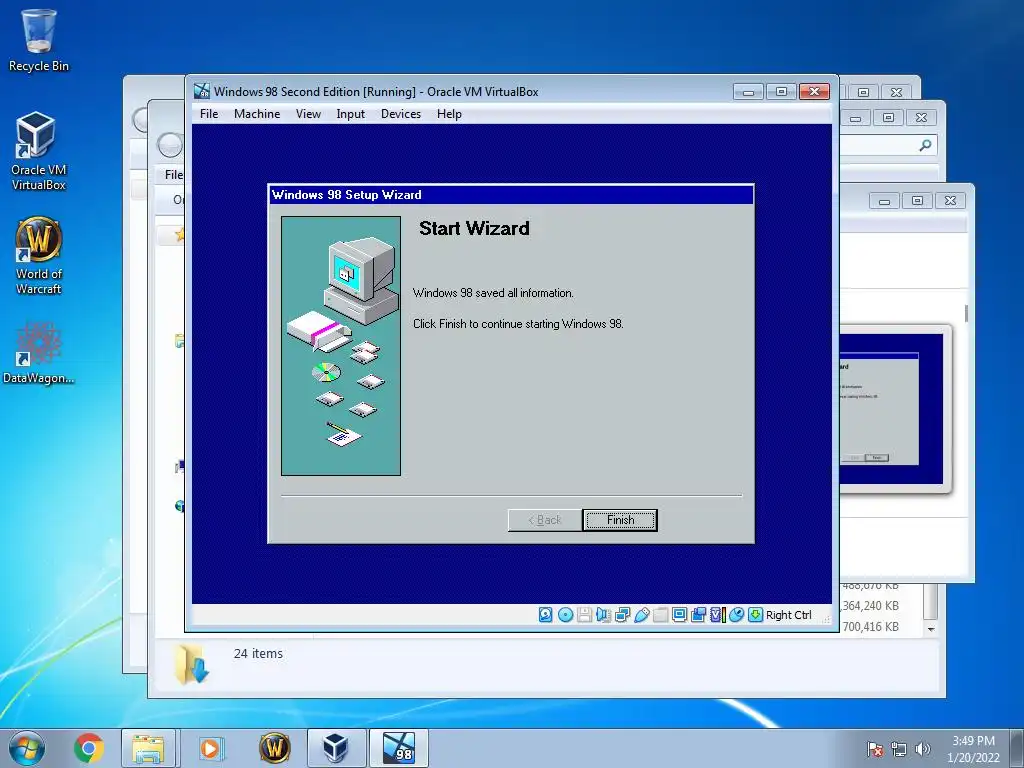Launch Google Chrome from the taskbar
Screen dimensions: 1024x768
[x=89, y=748]
